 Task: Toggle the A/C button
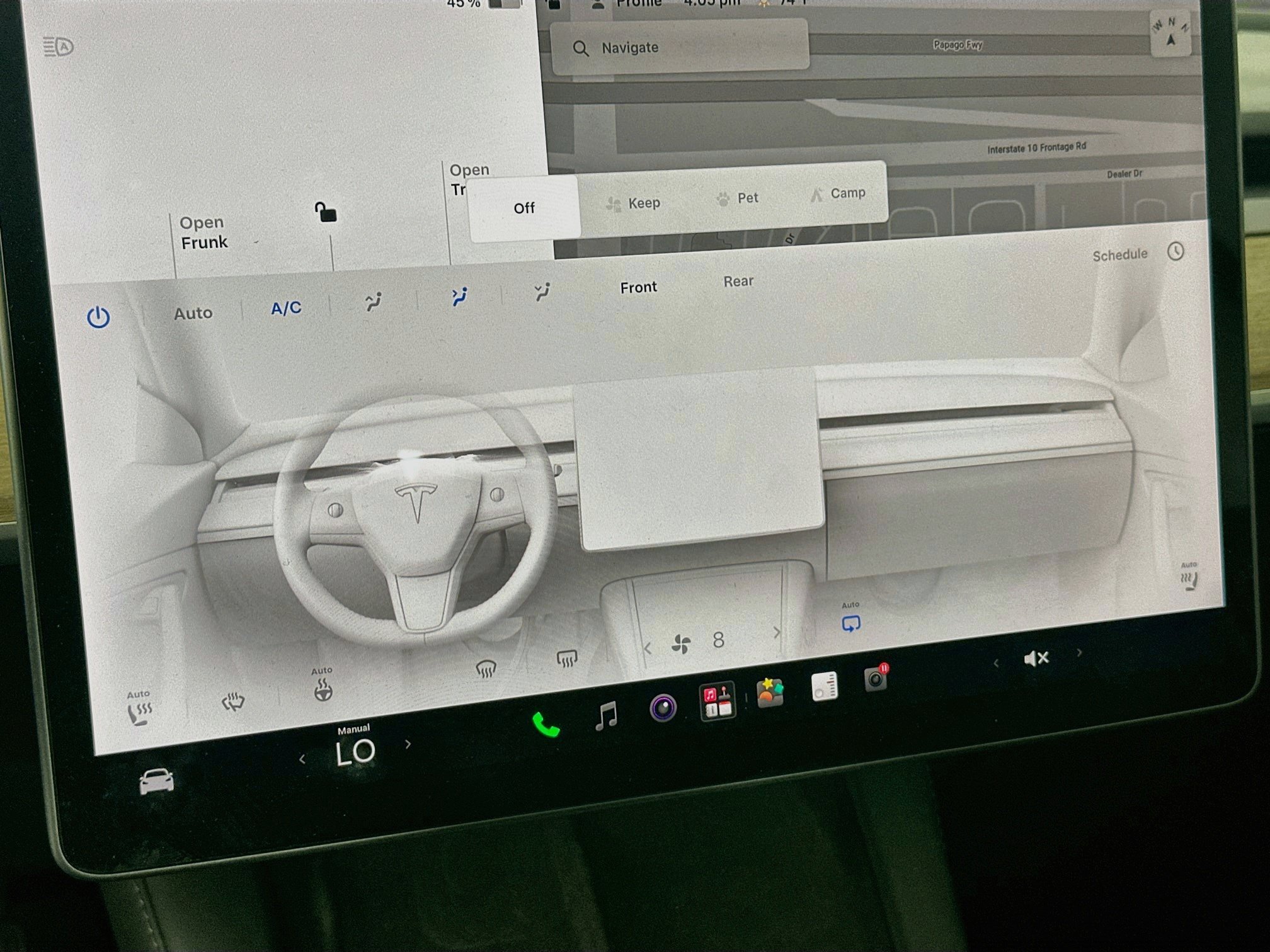(x=286, y=308)
